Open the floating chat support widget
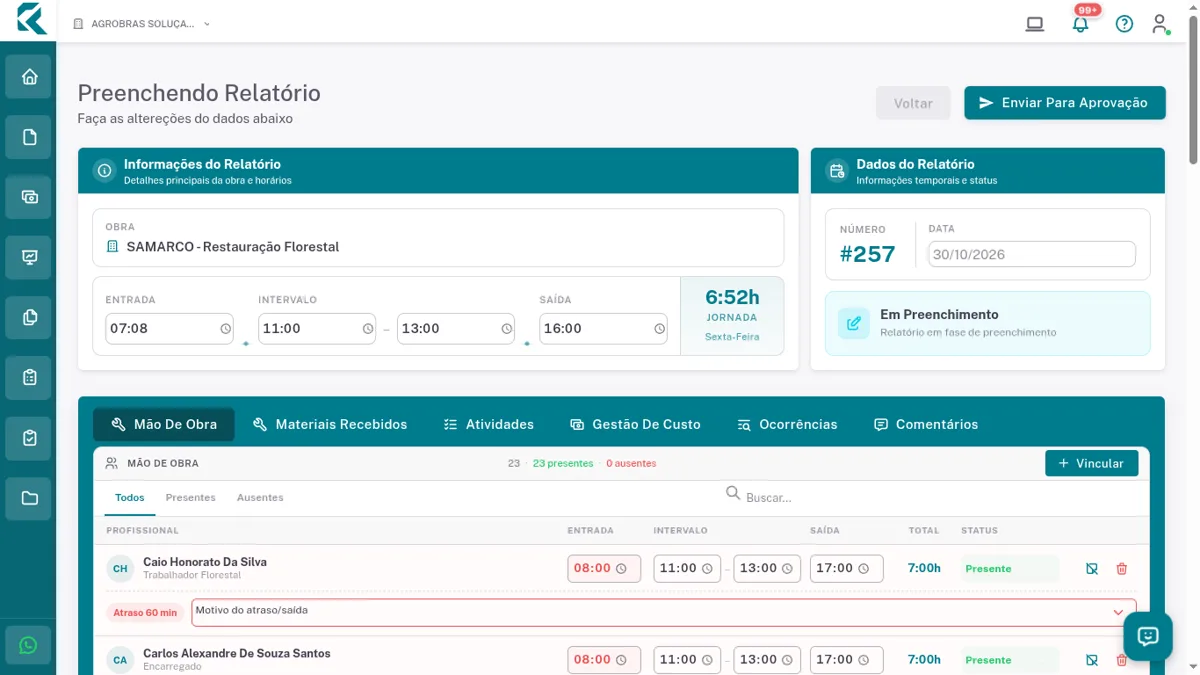The height and width of the screenshot is (675, 1200). (1148, 636)
